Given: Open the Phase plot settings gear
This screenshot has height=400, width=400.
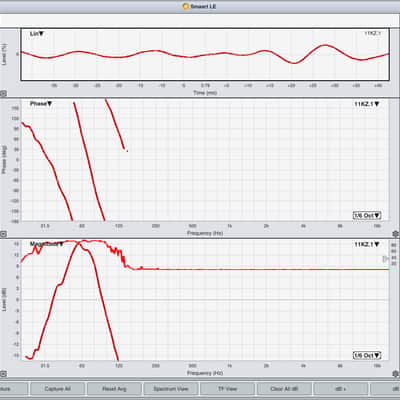Looking at the screenshot, I should (x=396, y=234).
